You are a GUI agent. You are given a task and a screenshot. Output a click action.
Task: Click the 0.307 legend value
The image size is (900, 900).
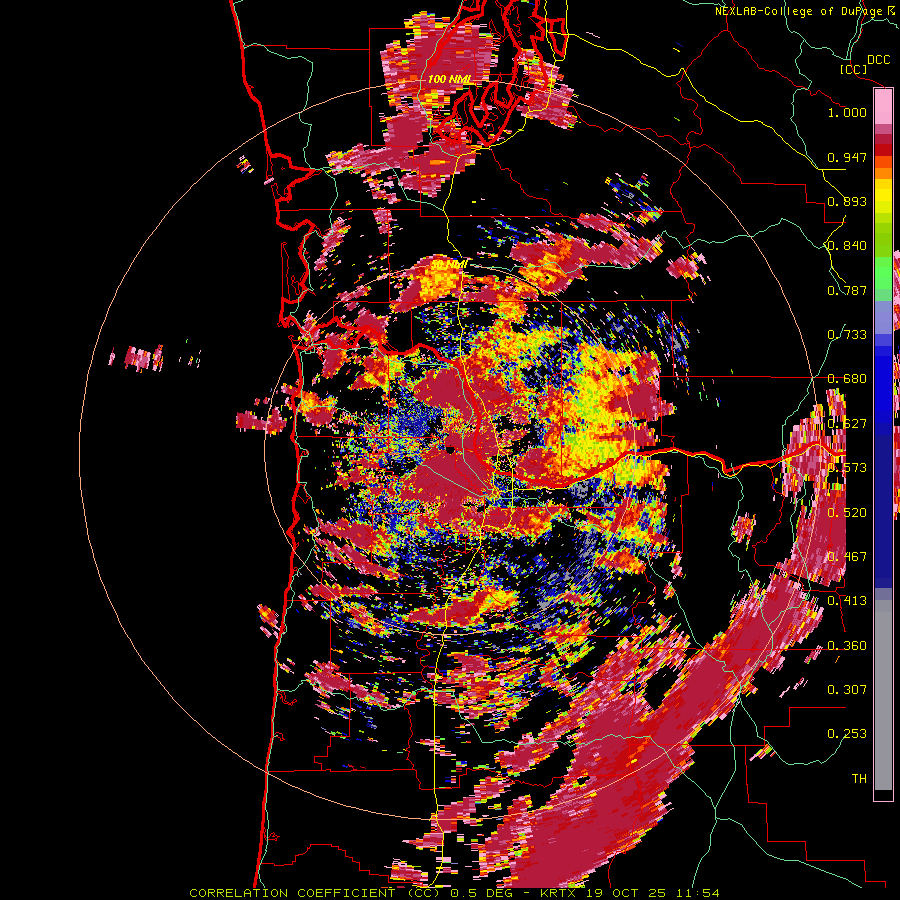(x=847, y=690)
